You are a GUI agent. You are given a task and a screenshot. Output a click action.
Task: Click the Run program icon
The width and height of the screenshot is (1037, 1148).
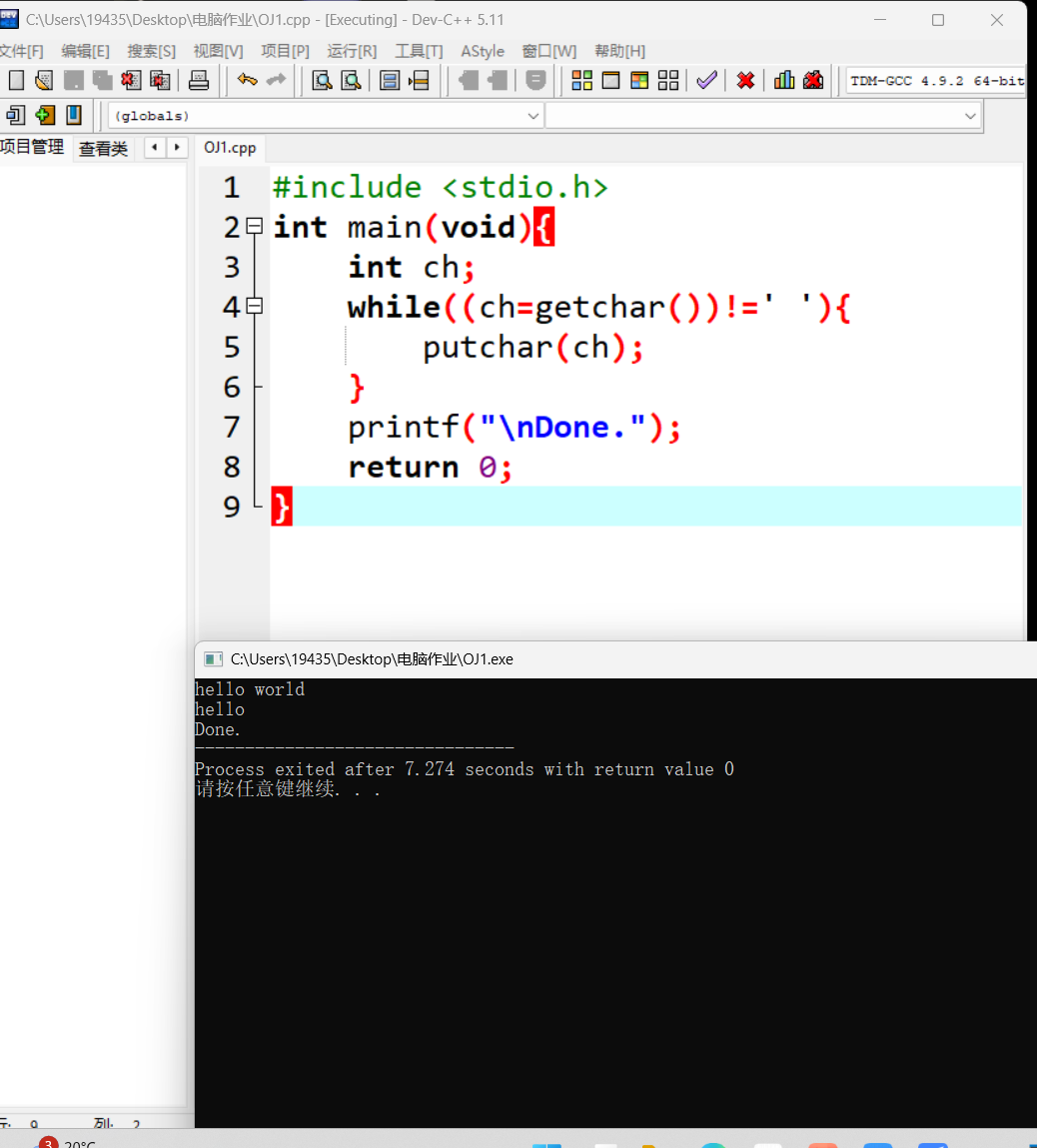tap(610, 80)
